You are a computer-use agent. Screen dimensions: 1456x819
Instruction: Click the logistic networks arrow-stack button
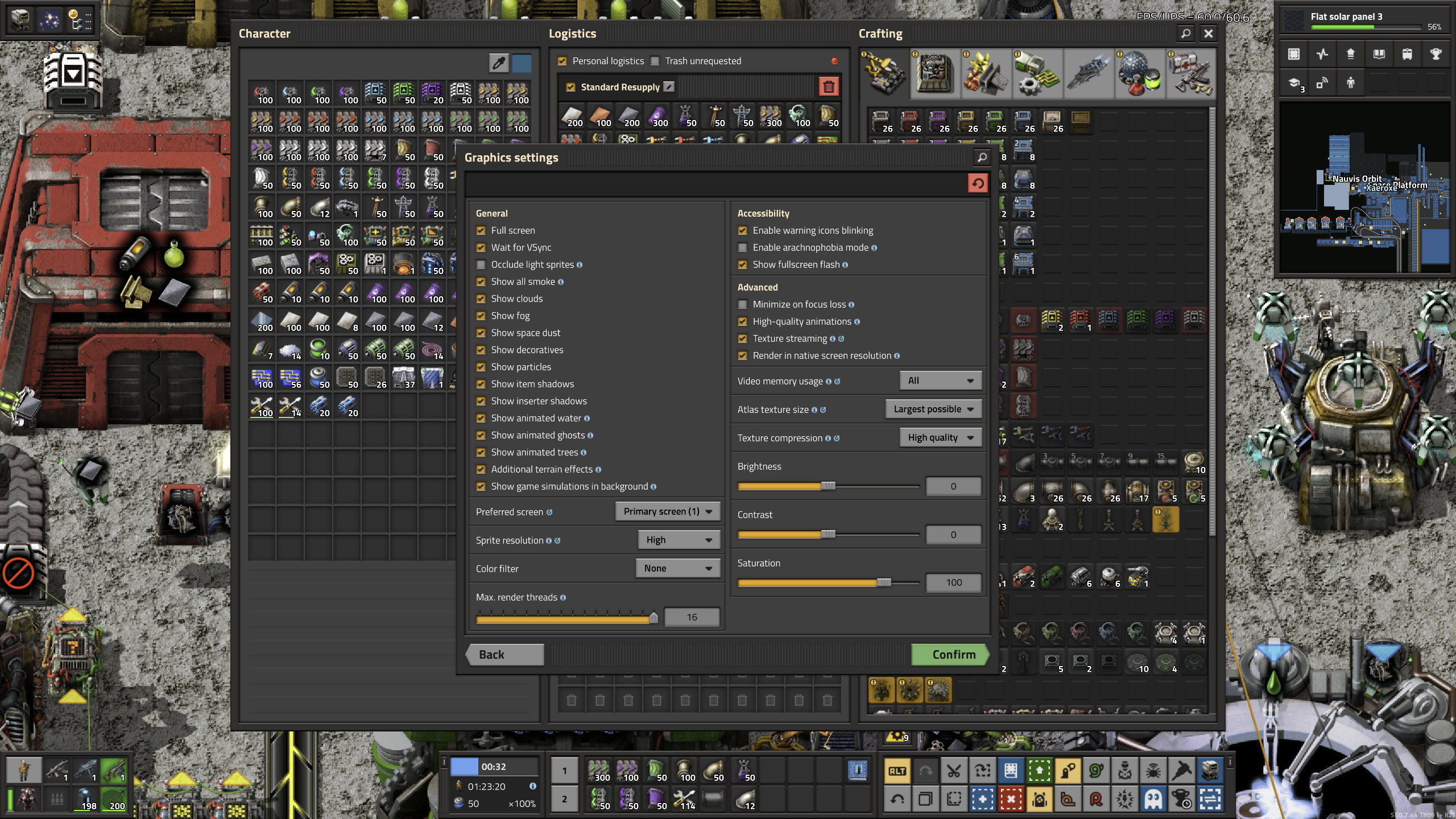coord(1350,54)
